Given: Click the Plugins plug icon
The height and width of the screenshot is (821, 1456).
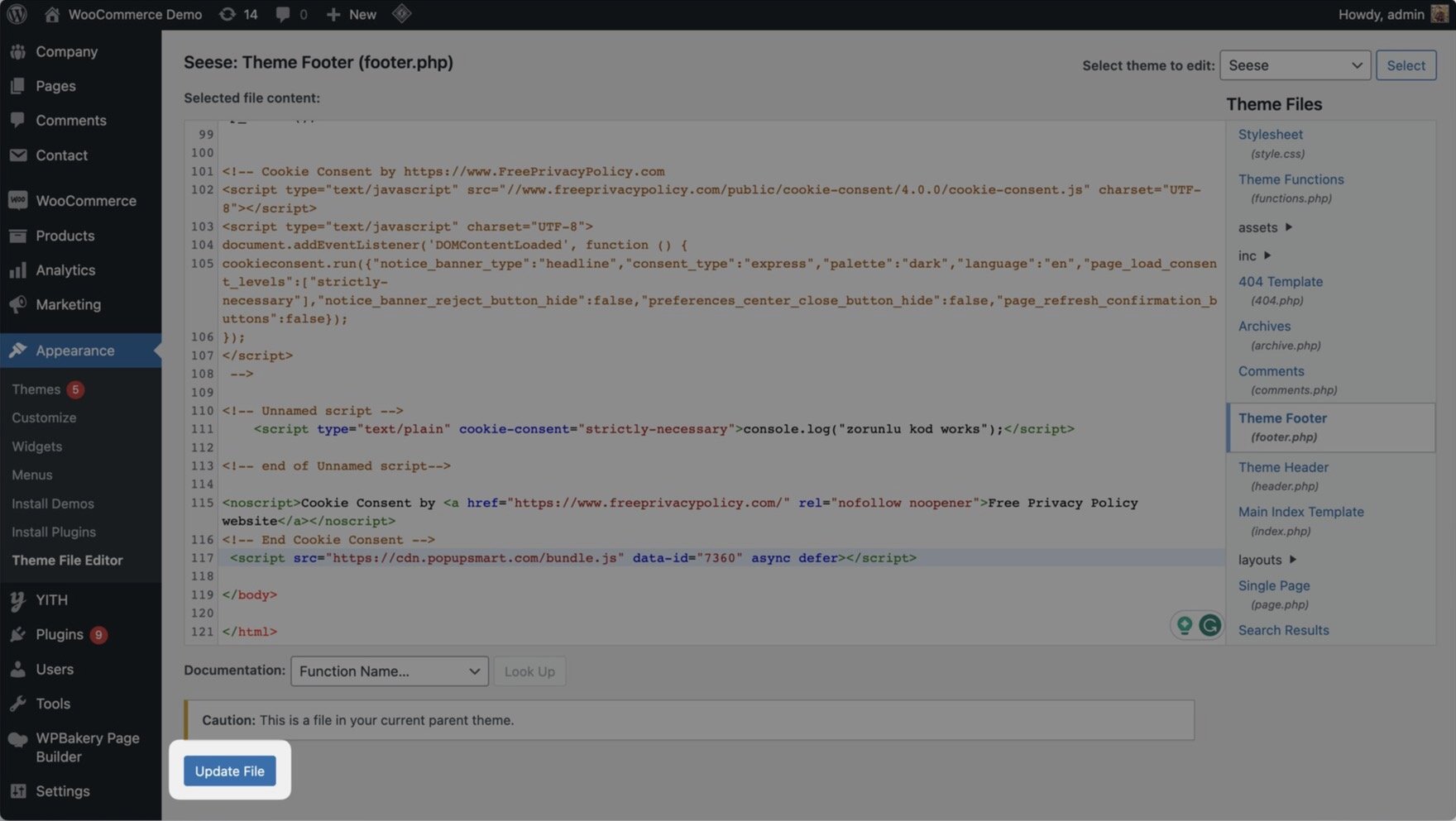Looking at the screenshot, I should (17, 635).
